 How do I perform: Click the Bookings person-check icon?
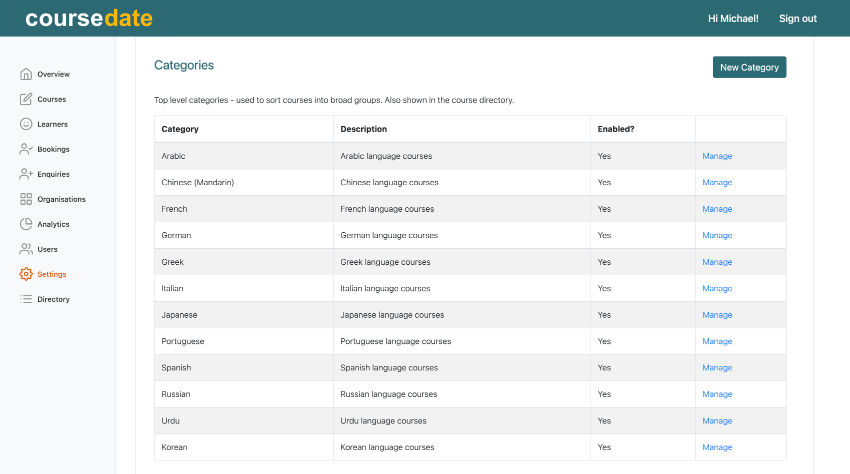pos(26,149)
